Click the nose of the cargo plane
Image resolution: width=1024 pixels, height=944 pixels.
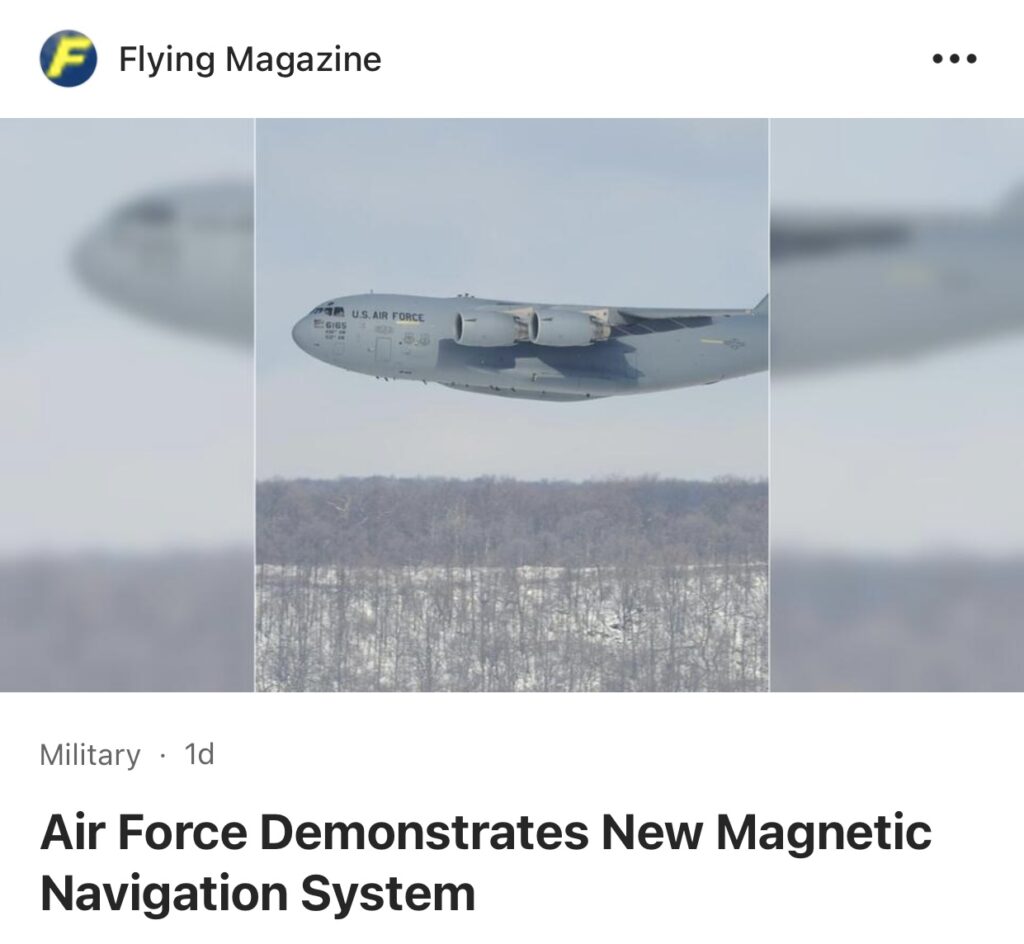click(304, 332)
